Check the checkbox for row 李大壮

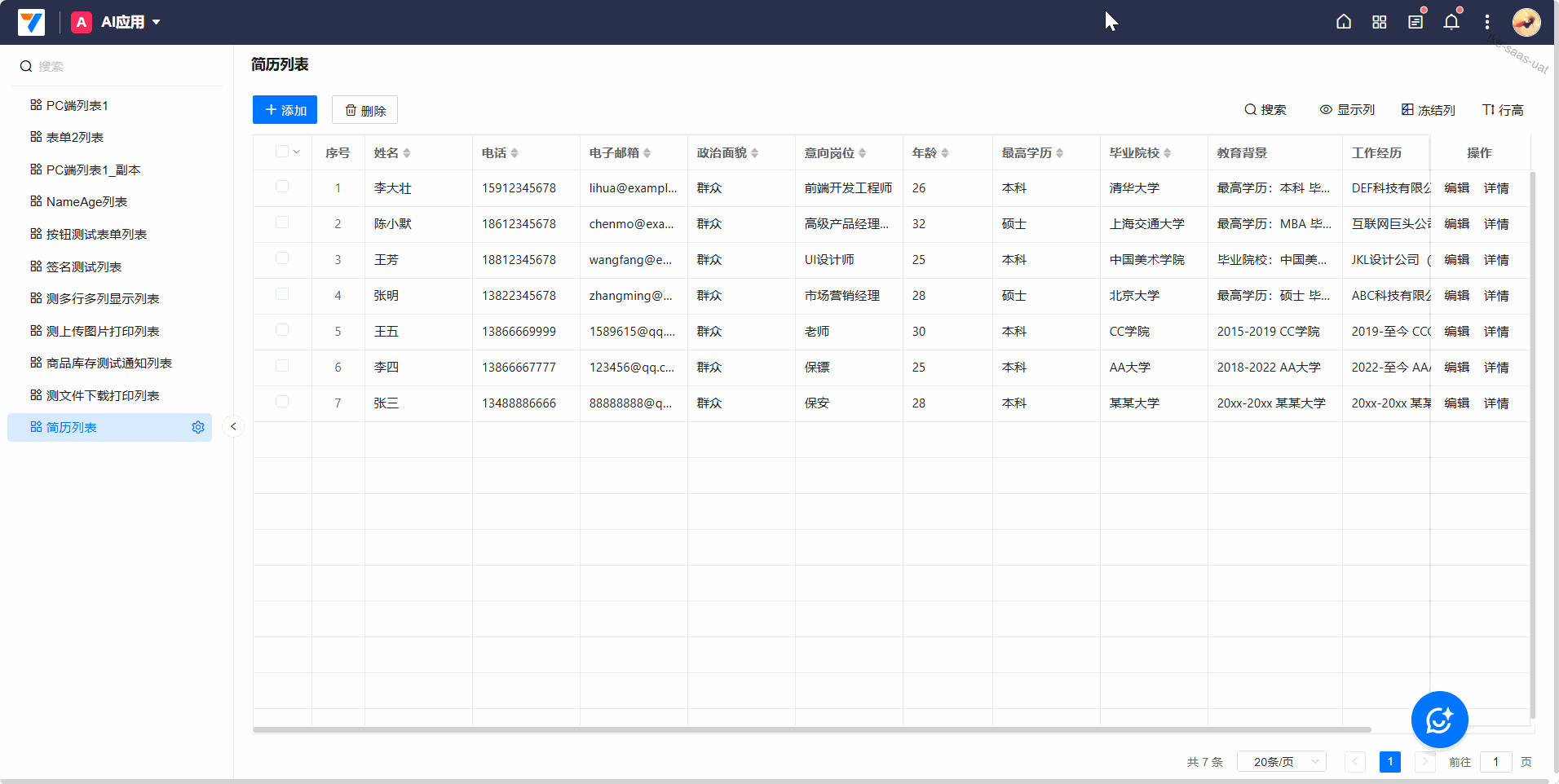(x=282, y=187)
